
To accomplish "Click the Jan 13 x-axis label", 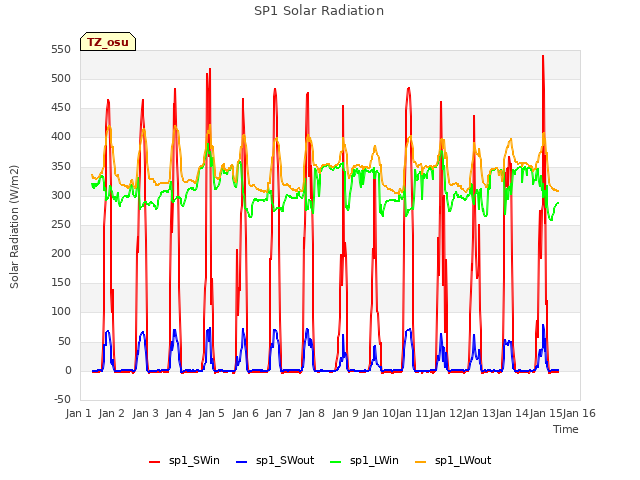I will (479, 413).
